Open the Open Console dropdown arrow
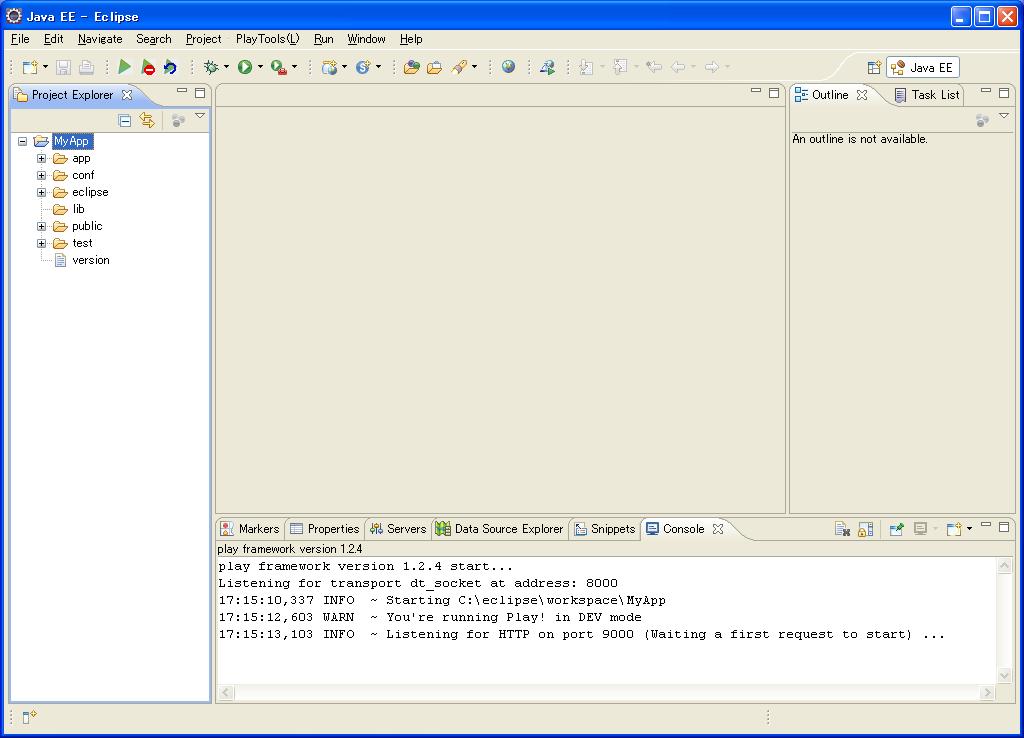 (969, 528)
